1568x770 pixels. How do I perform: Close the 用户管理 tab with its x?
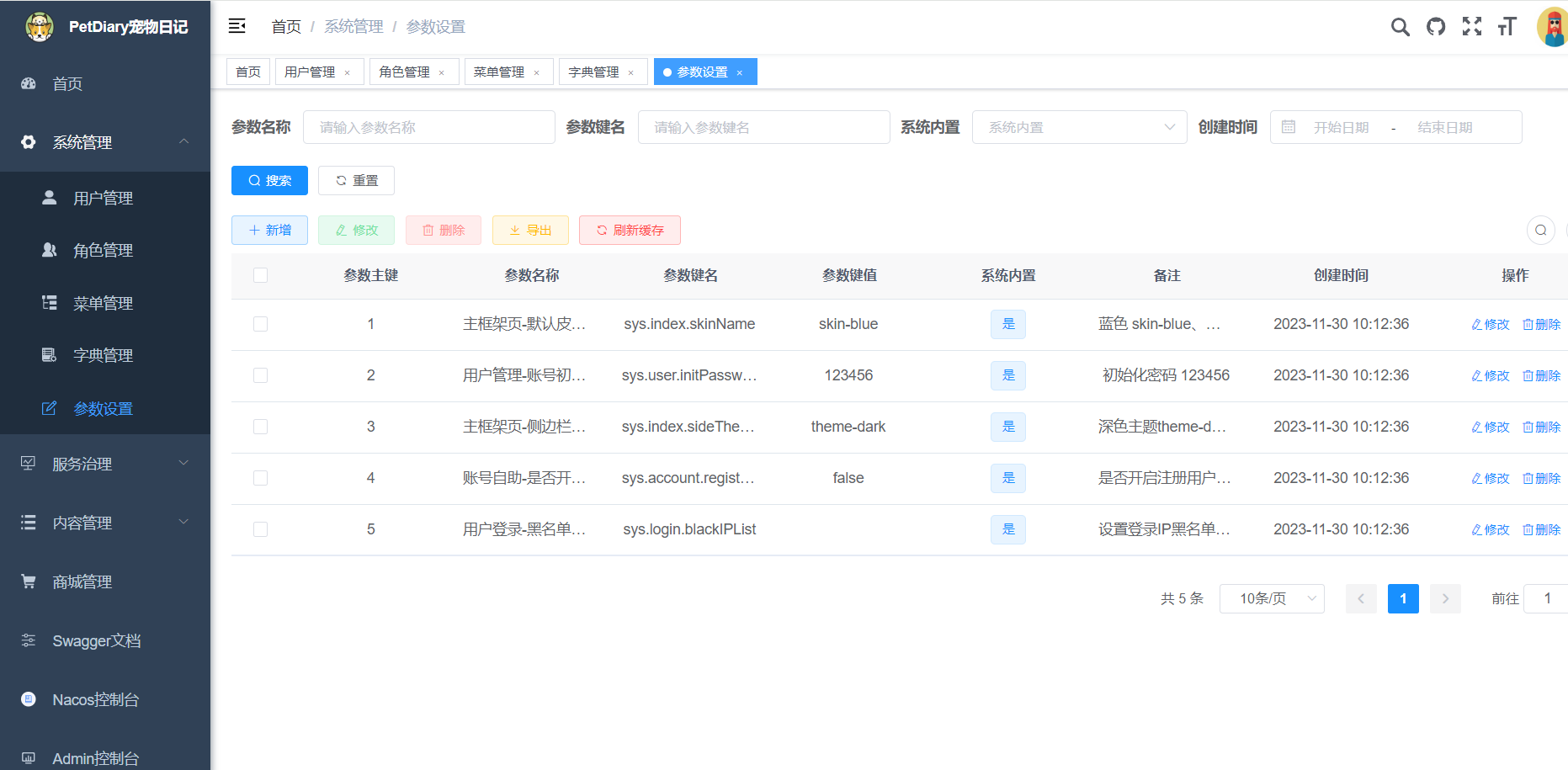tap(347, 72)
